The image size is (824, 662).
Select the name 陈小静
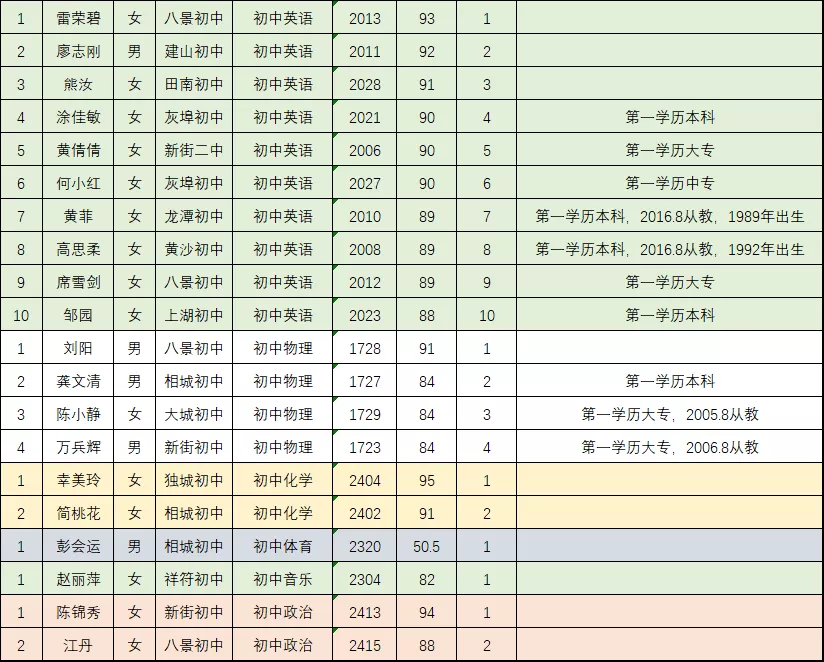(x=78, y=414)
